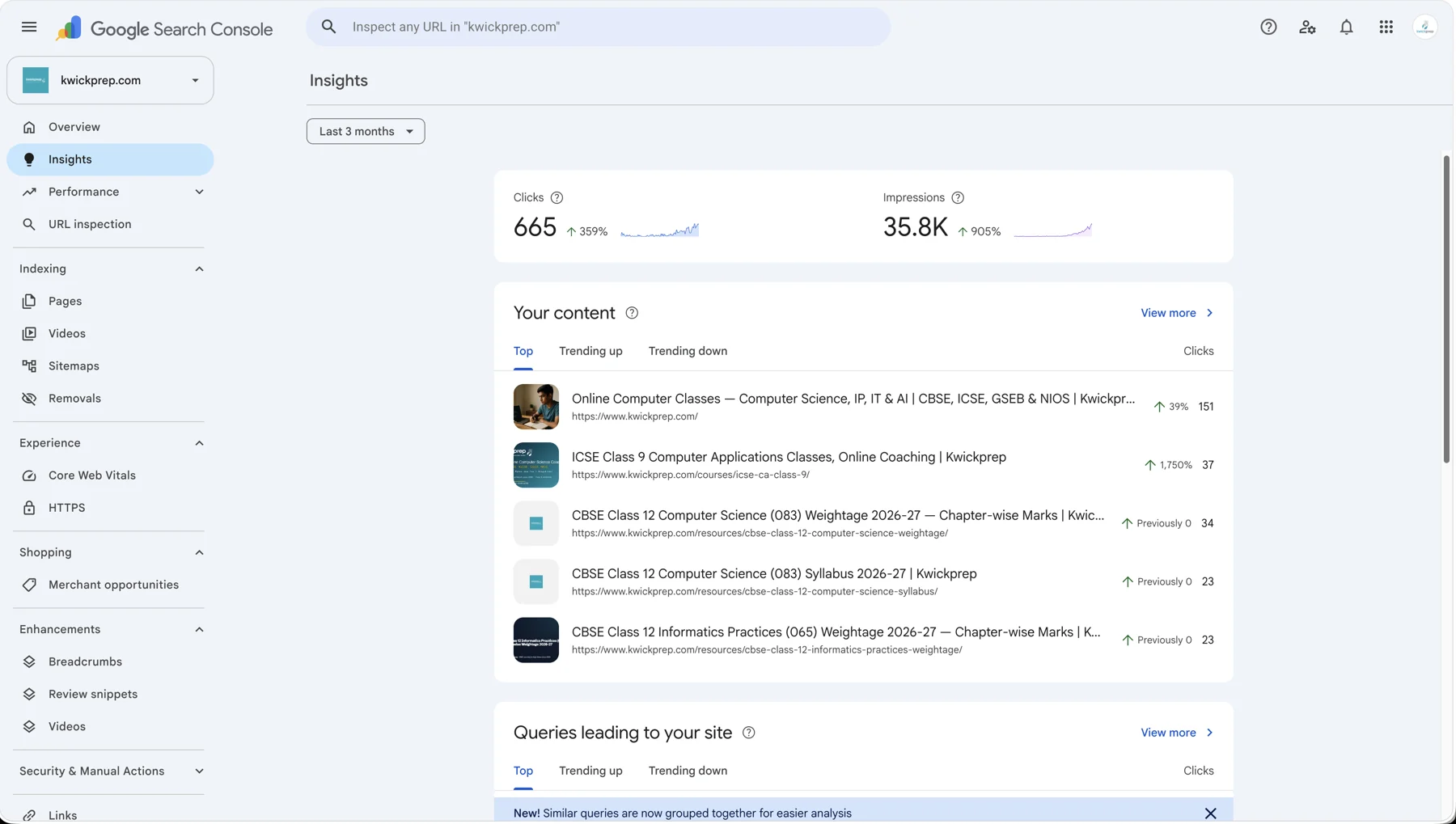Open the kwickprep.com property selector
The height and width of the screenshot is (824, 1456).
point(110,80)
